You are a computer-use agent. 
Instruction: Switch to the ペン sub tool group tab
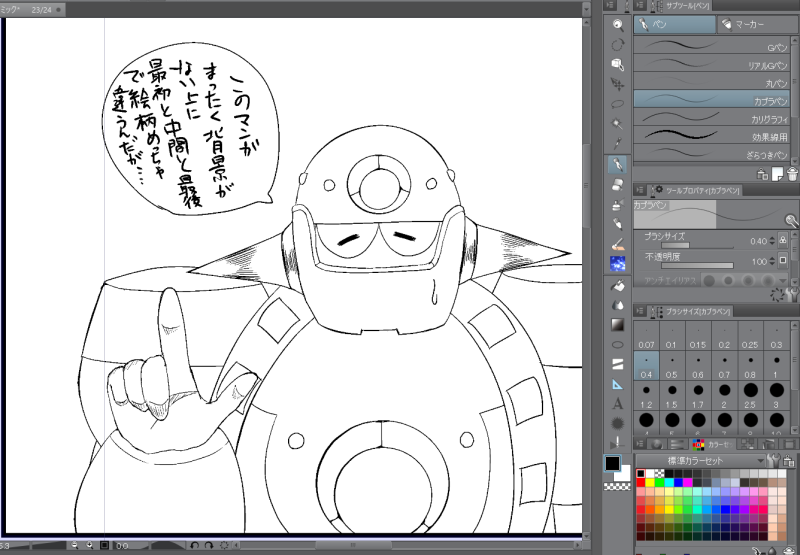coord(674,24)
